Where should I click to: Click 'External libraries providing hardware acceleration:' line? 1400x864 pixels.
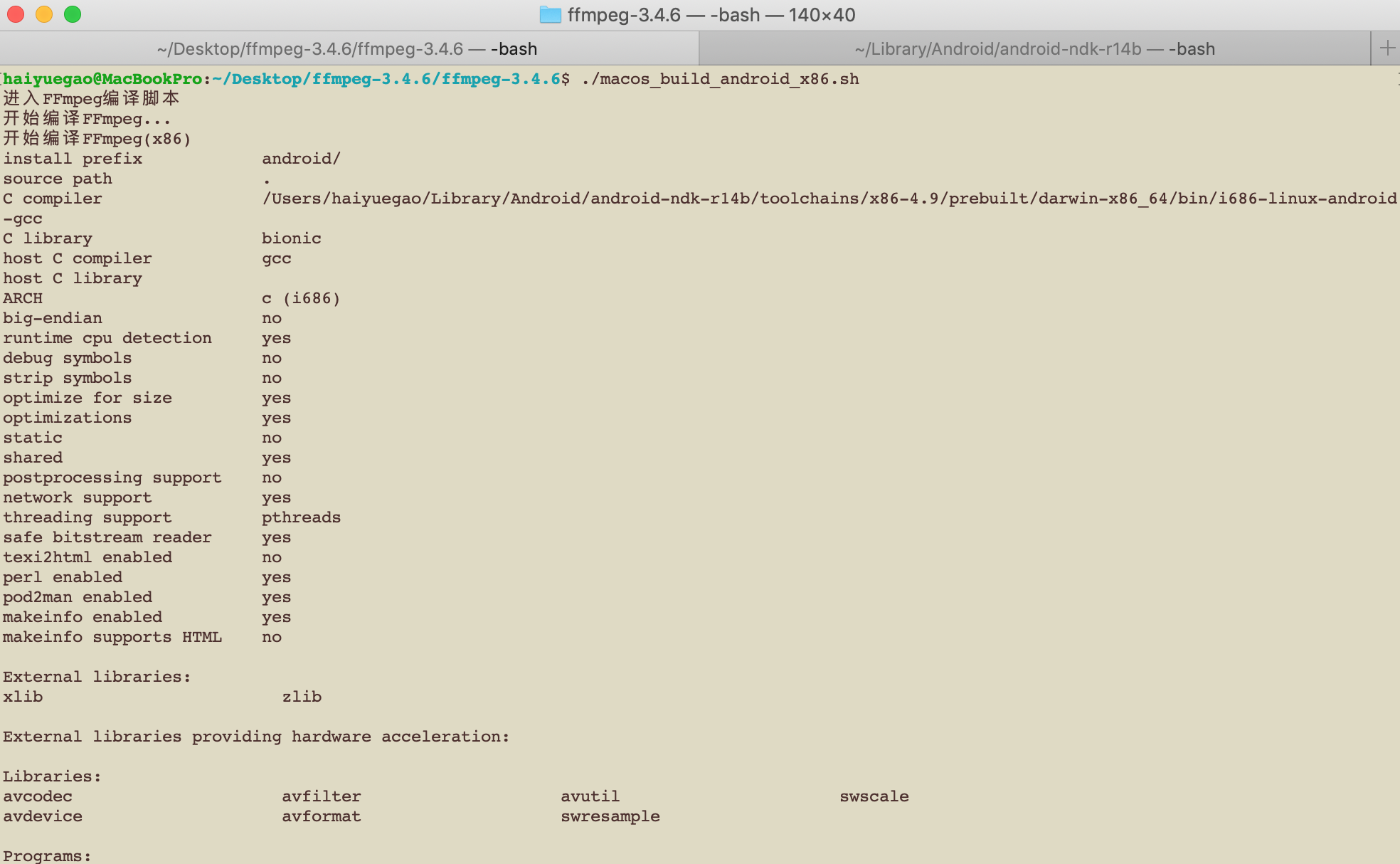click(257, 737)
